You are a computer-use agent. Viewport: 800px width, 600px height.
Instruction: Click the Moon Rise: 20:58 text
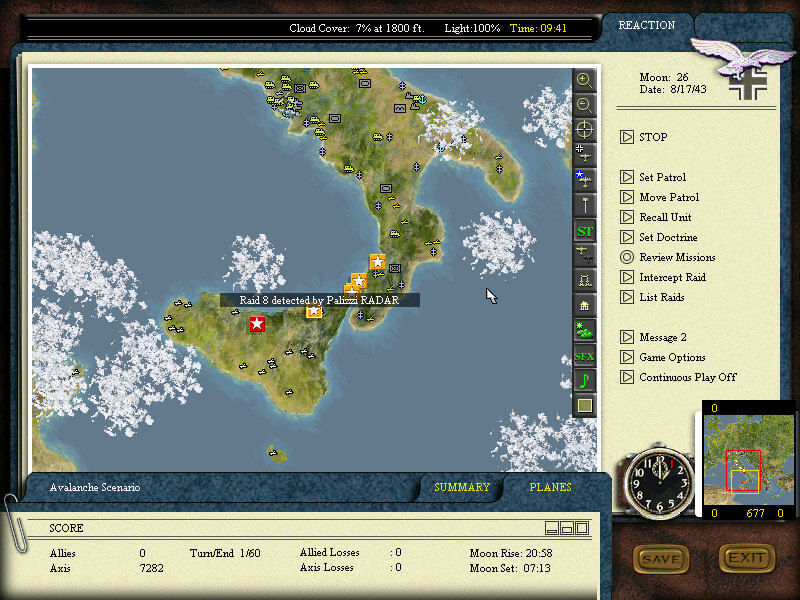(511, 553)
